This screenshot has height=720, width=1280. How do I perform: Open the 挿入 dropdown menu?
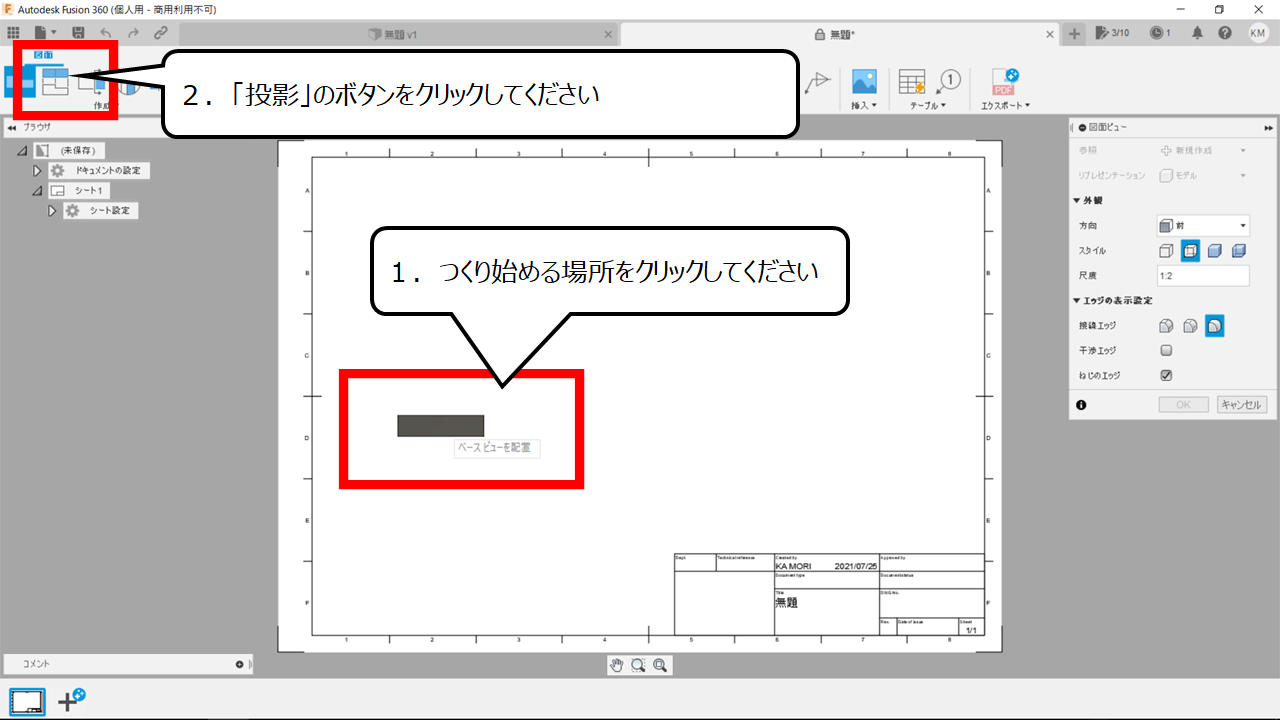[x=864, y=105]
